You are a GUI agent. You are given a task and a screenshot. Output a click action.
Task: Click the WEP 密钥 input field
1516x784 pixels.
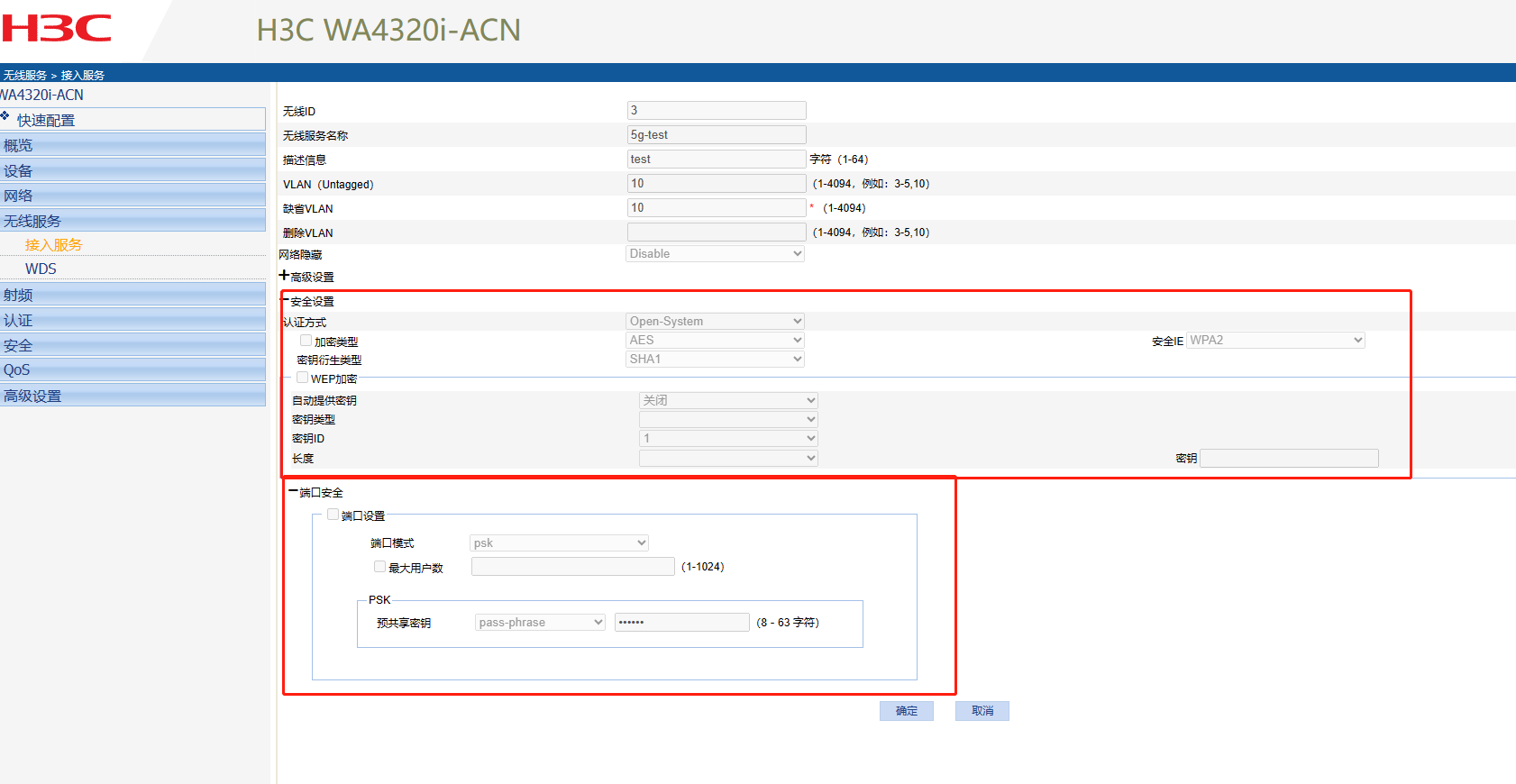pos(1290,459)
